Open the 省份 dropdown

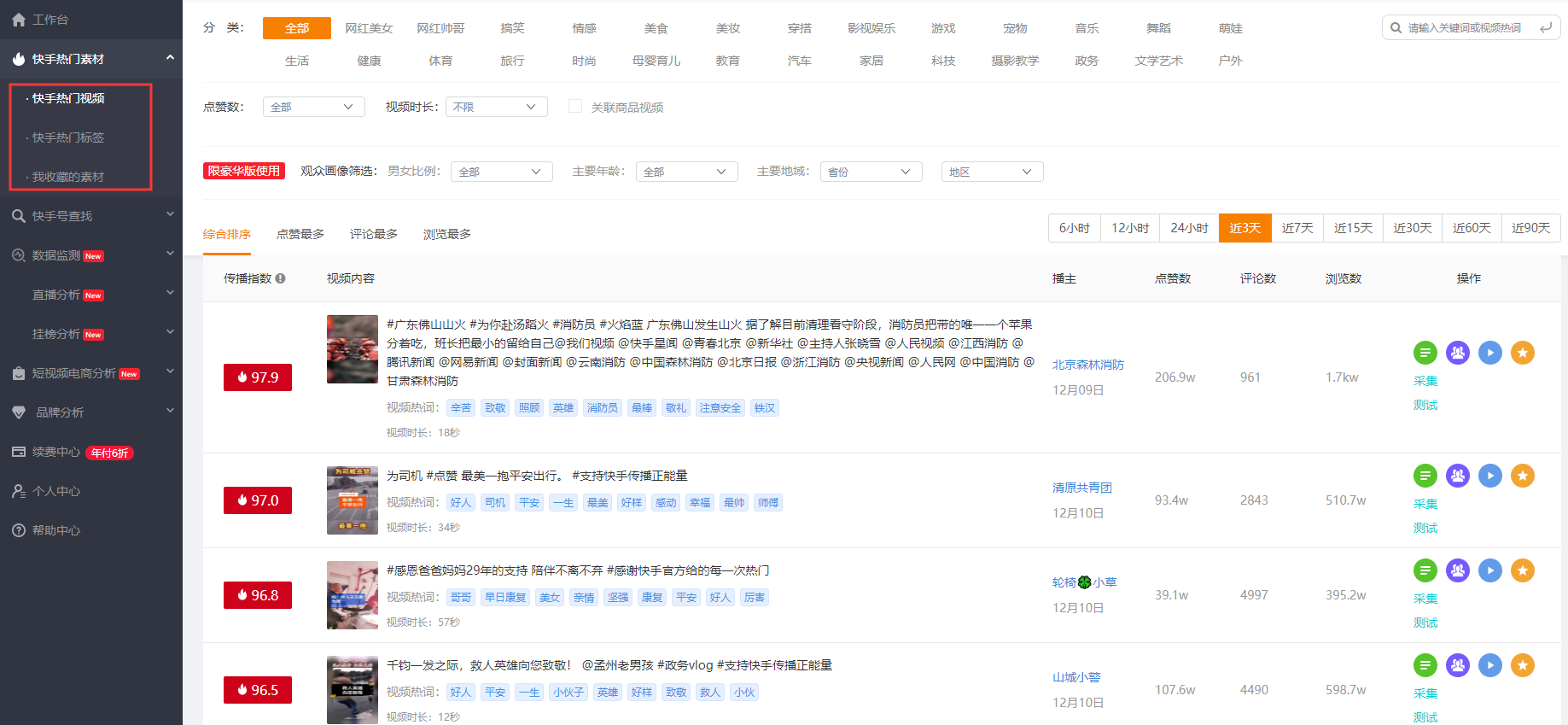pos(871,172)
